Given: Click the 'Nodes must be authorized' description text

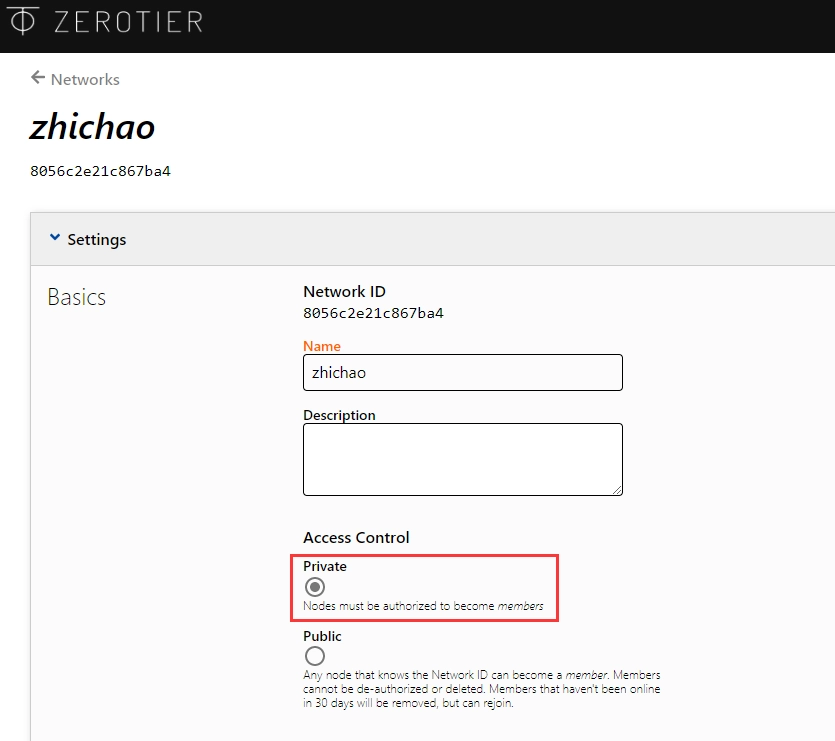Looking at the screenshot, I should click(423, 606).
